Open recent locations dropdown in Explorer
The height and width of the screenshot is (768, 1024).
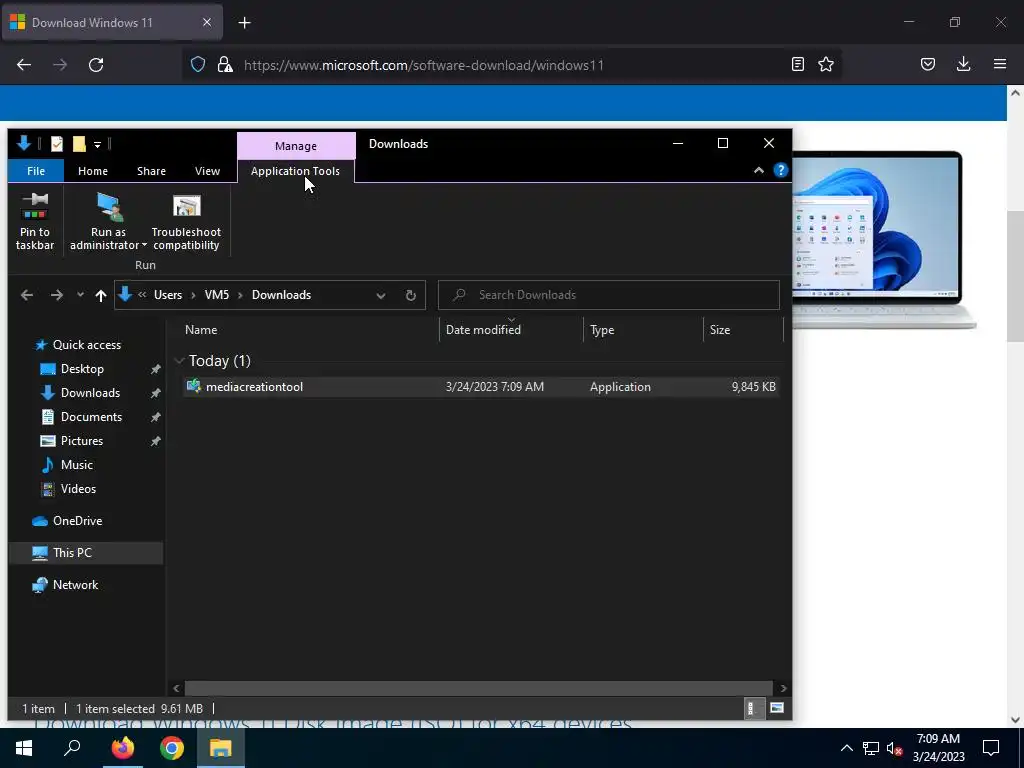click(x=80, y=295)
